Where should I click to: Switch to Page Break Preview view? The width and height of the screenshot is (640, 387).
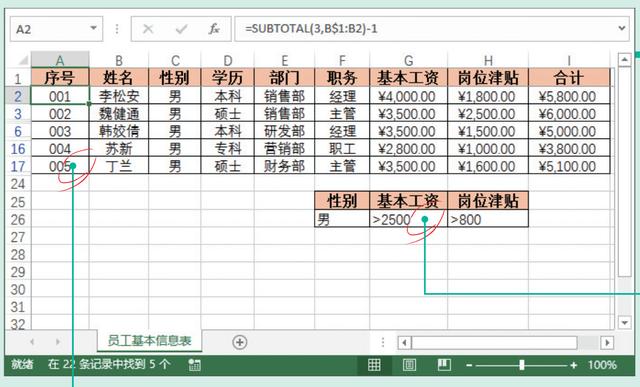(444, 365)
